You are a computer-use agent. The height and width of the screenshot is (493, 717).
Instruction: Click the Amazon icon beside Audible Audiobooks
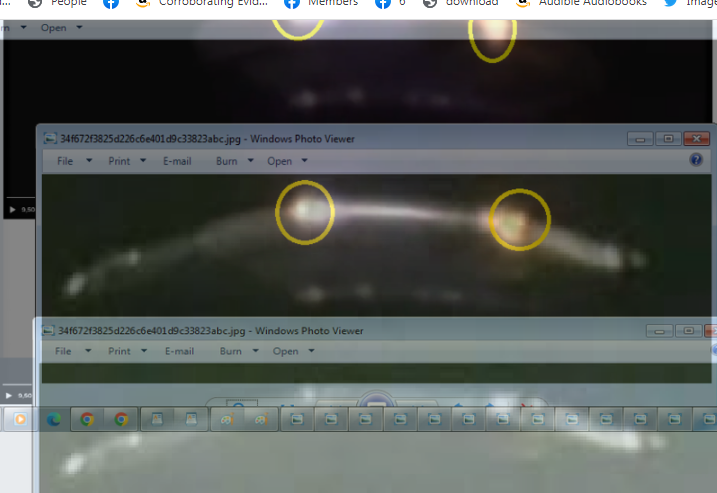pyautogui.click(x=522, y=3)
